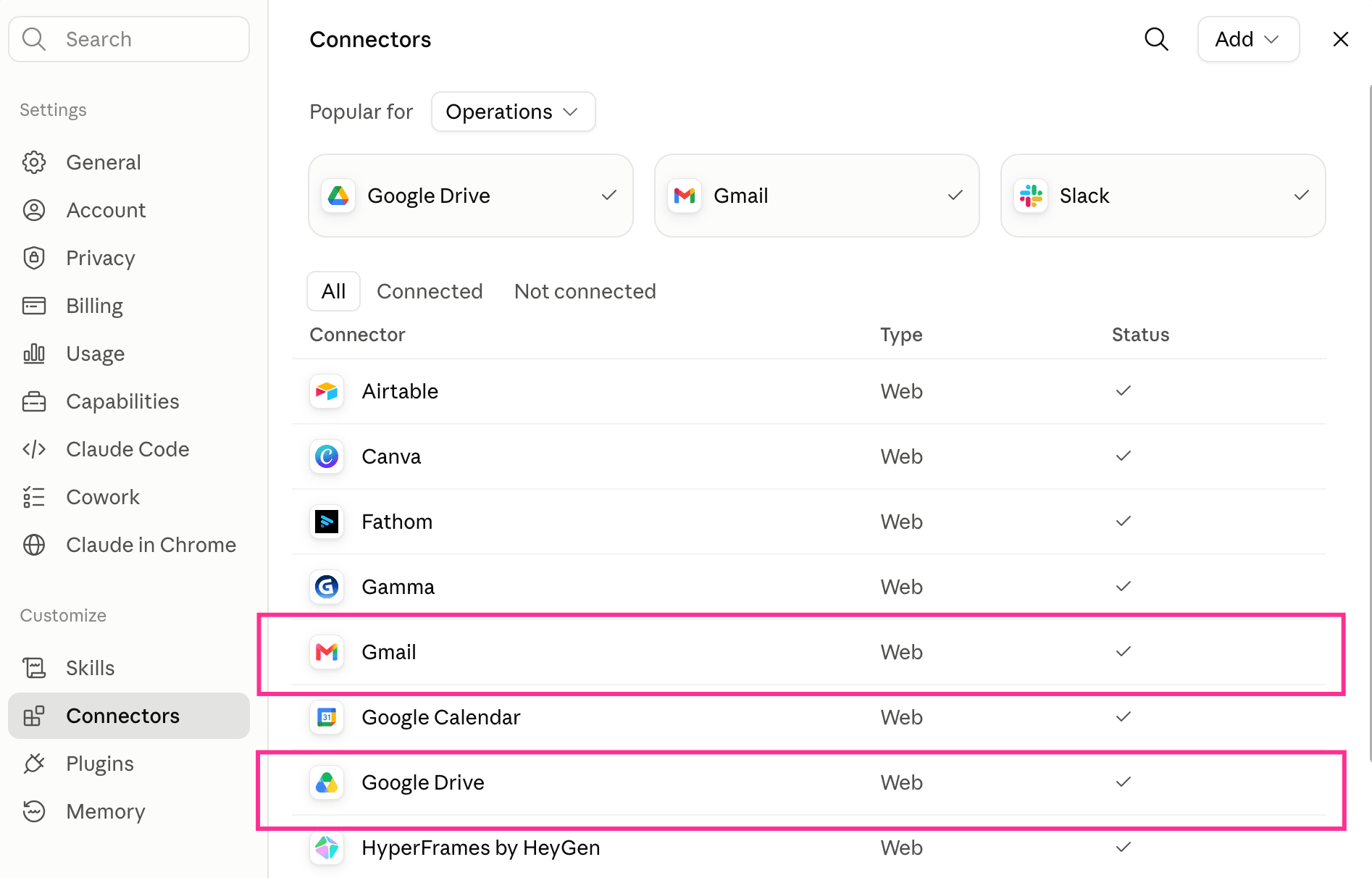This screenshot has width=1372, height=878.
Task: Click the Canva logo icon
Action: point(327,456)
